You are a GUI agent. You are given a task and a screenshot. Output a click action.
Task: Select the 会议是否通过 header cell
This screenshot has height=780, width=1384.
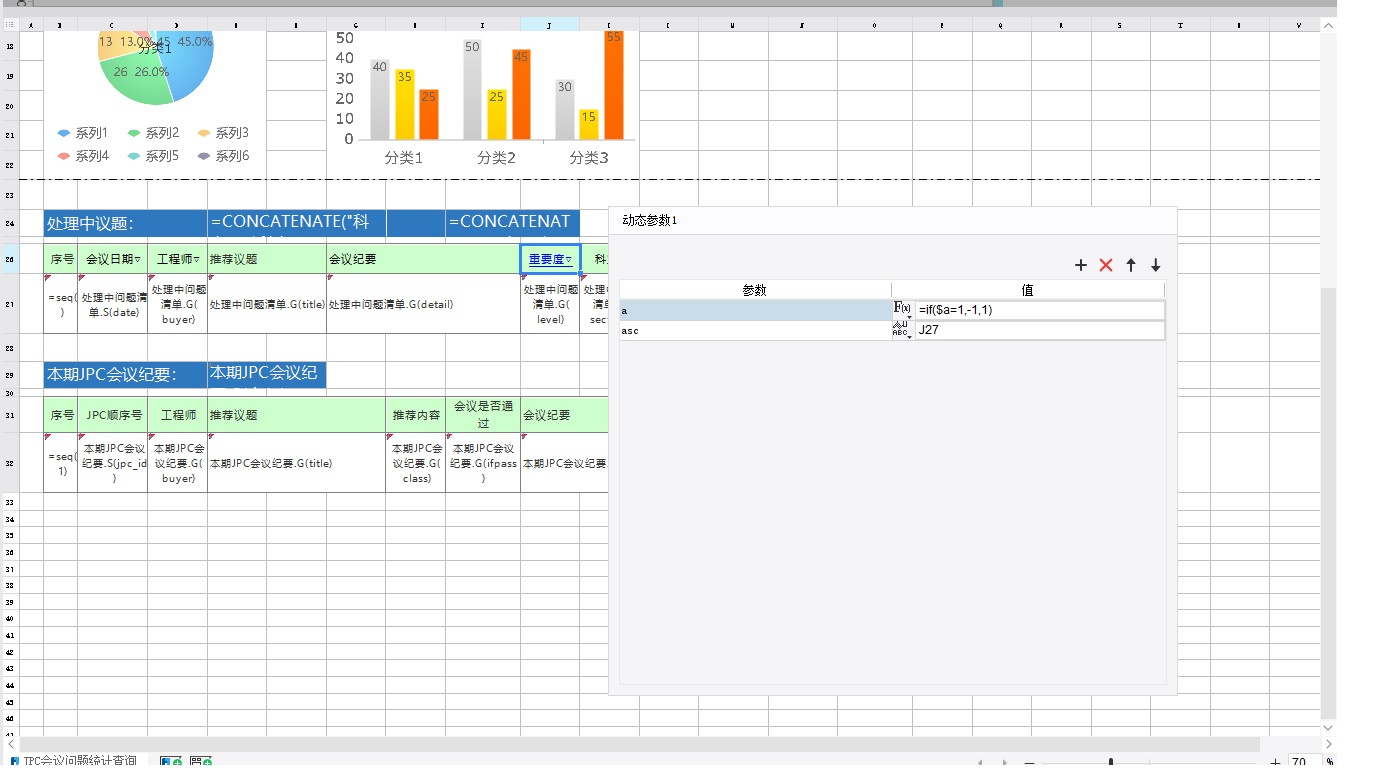[483, 415]
